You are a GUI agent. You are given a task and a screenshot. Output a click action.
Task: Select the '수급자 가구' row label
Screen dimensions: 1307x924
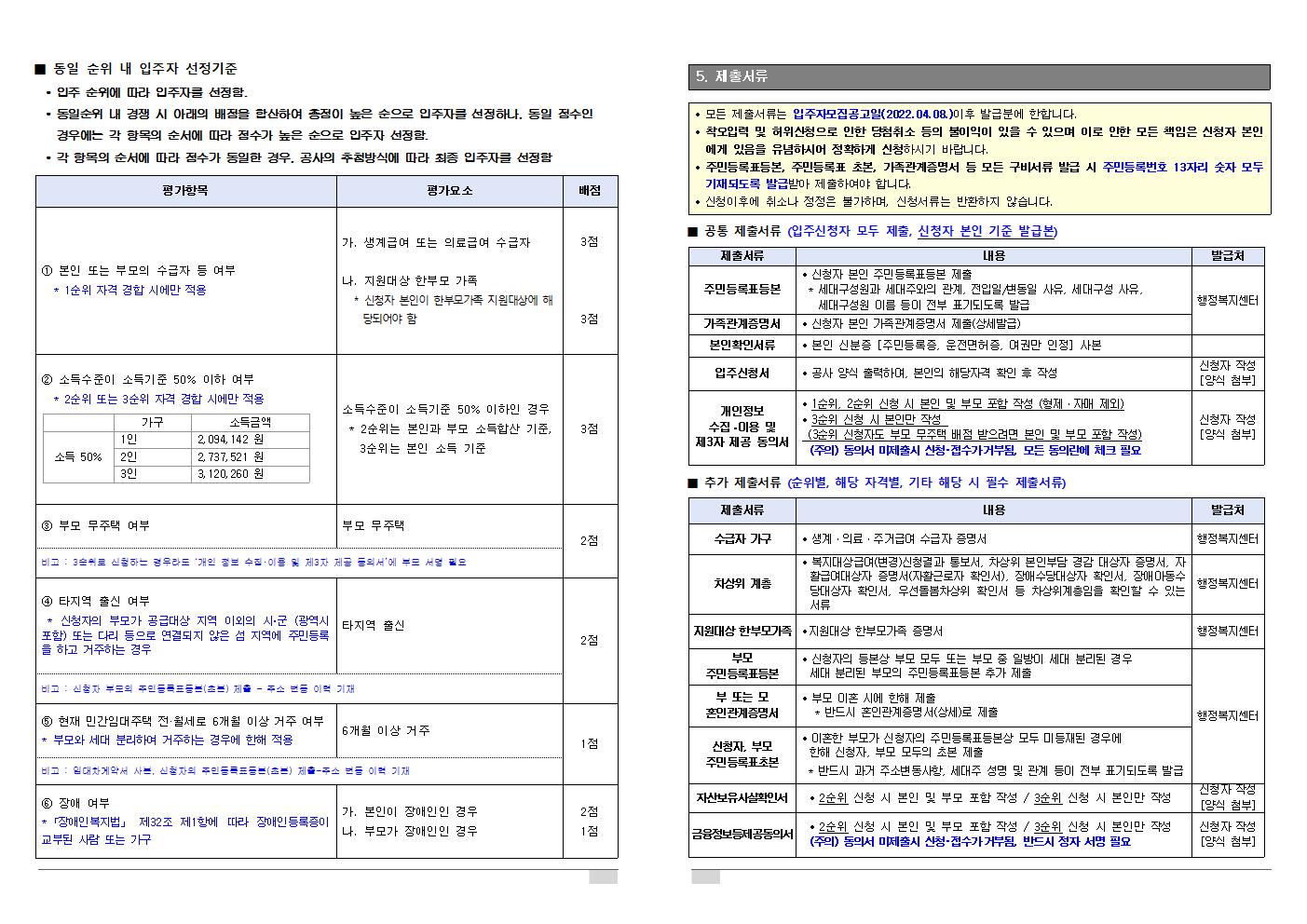(742, 539)
